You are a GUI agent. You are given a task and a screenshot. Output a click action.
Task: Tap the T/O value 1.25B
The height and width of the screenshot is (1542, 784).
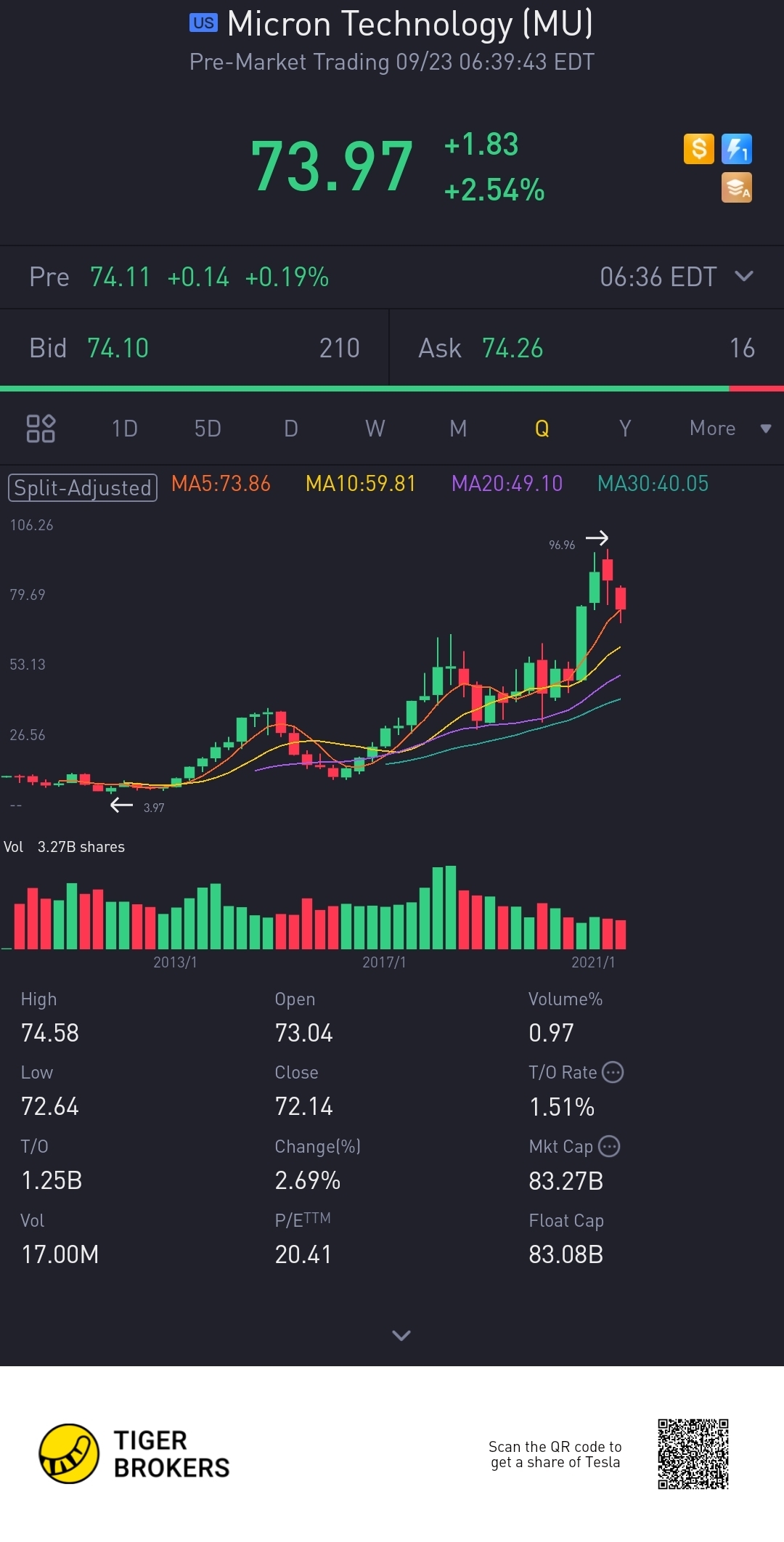tap(52, 1180)
